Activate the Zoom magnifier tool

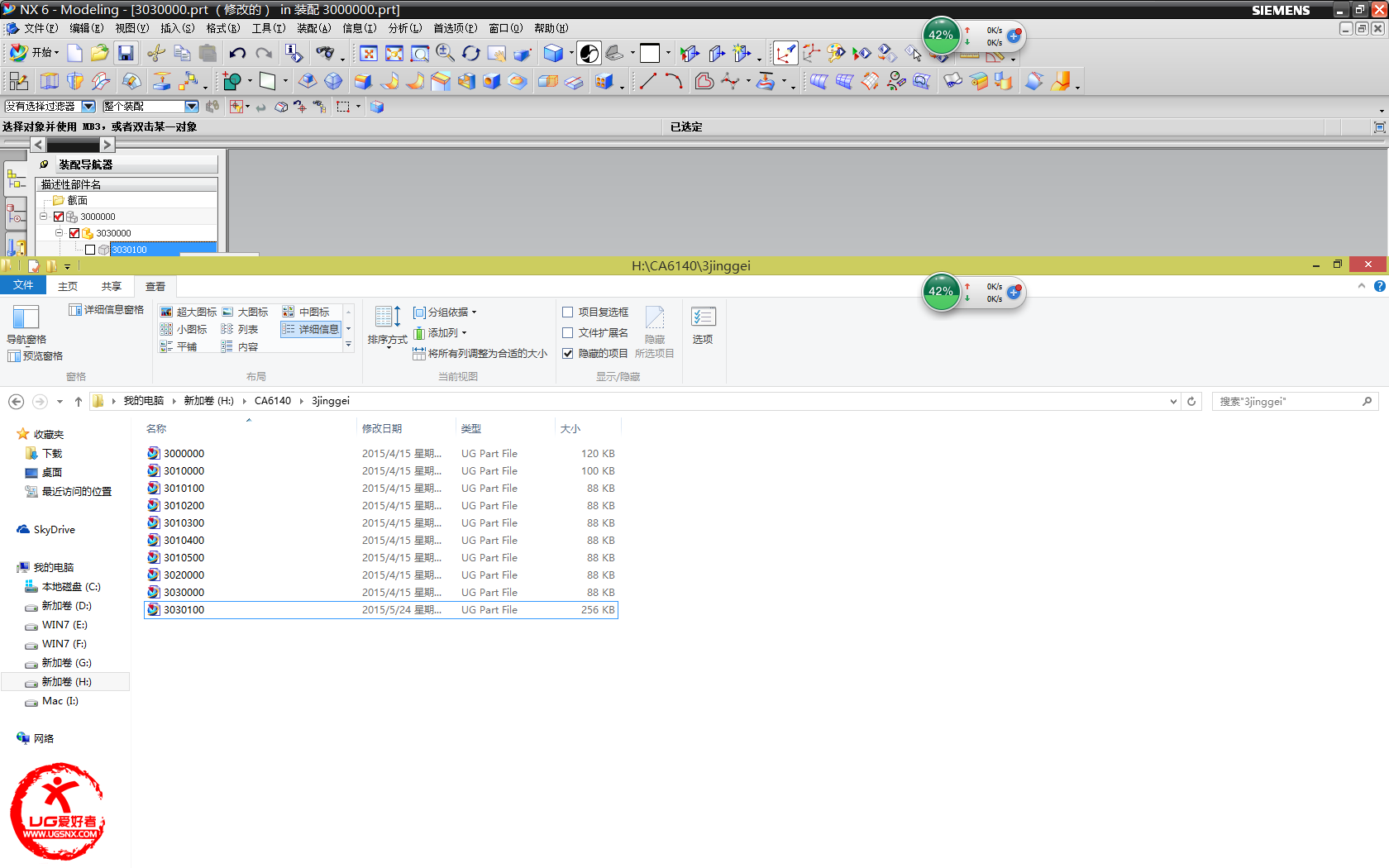point(445,53)
